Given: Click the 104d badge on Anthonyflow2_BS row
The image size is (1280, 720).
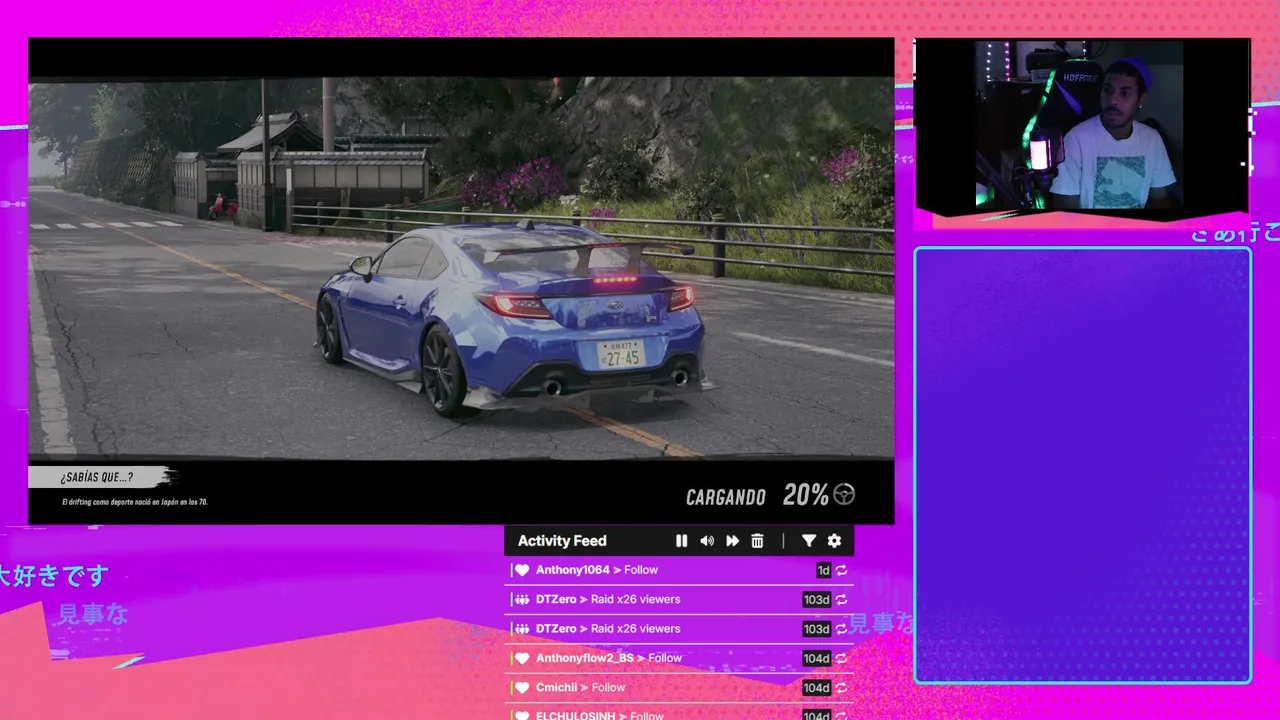Looking at the screenshot, I should [x=817, y=658].
